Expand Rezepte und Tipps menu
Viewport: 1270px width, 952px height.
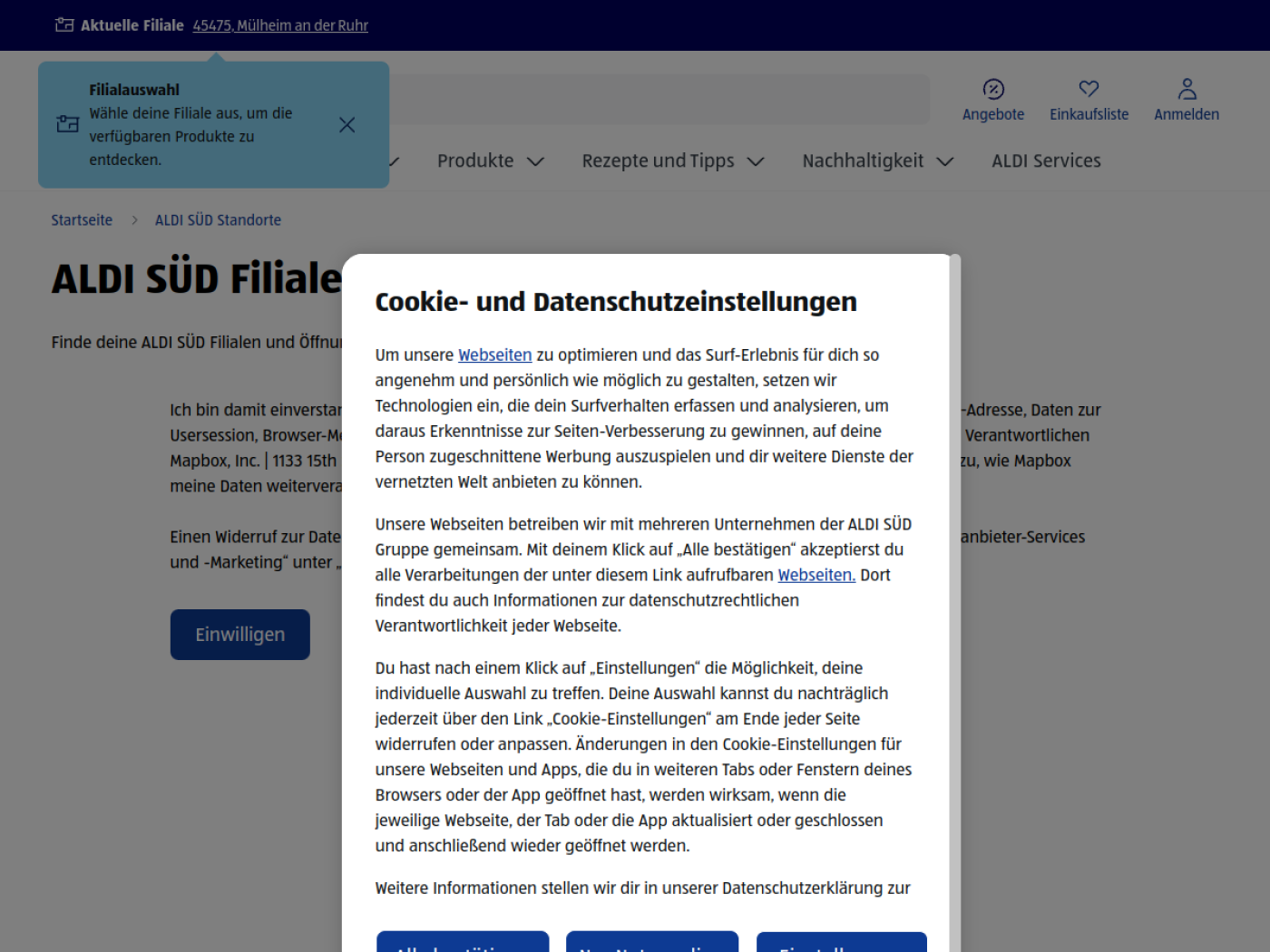pyautogui.click(x=673, y=160)
